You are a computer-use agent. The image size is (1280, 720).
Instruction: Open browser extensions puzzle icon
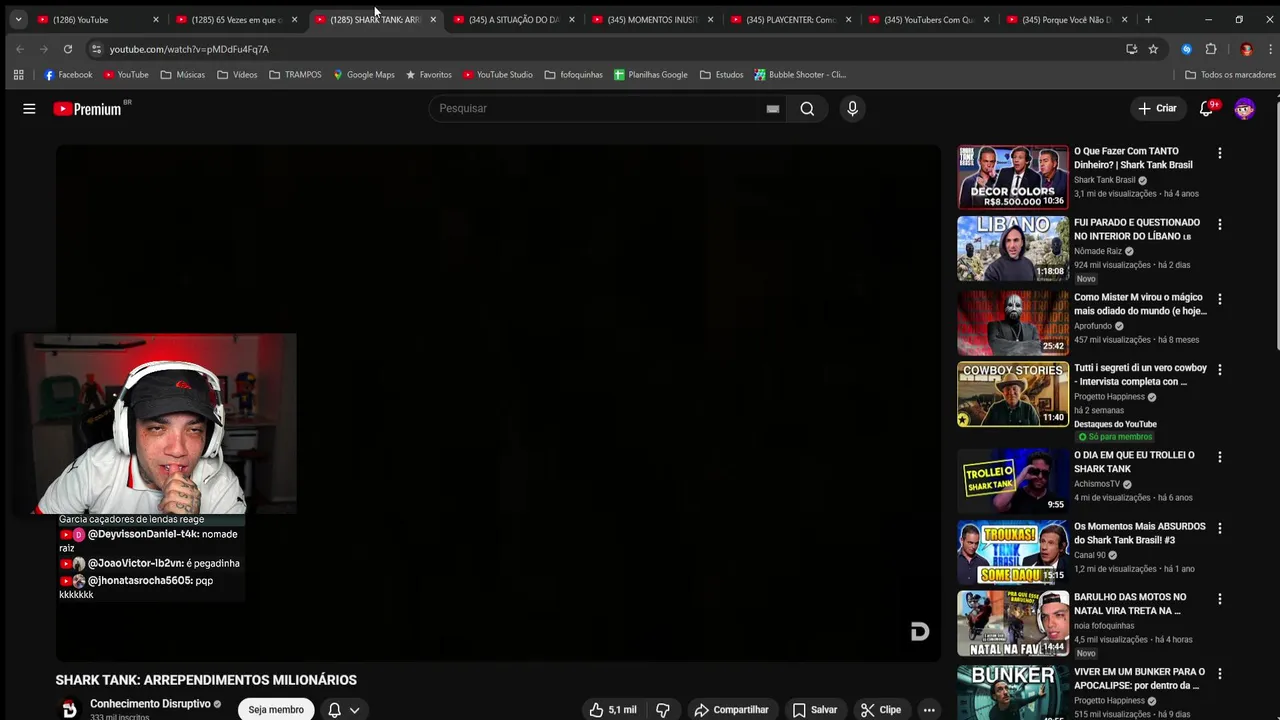pos(1211,49)
